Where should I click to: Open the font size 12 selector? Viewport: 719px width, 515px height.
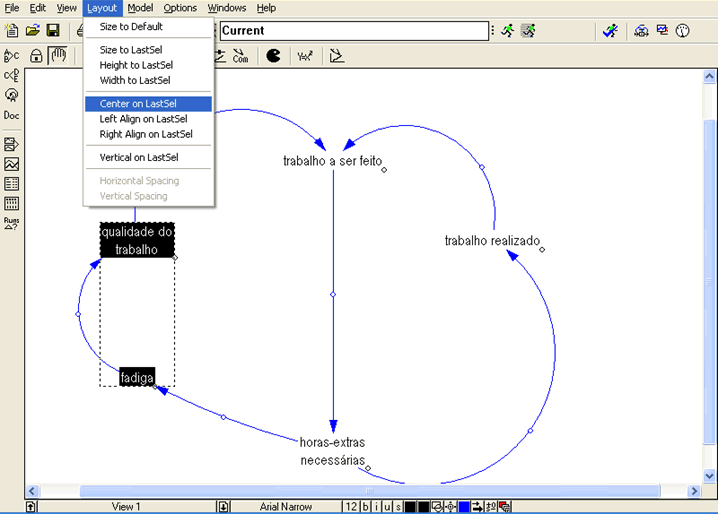[x=351, y=507]
